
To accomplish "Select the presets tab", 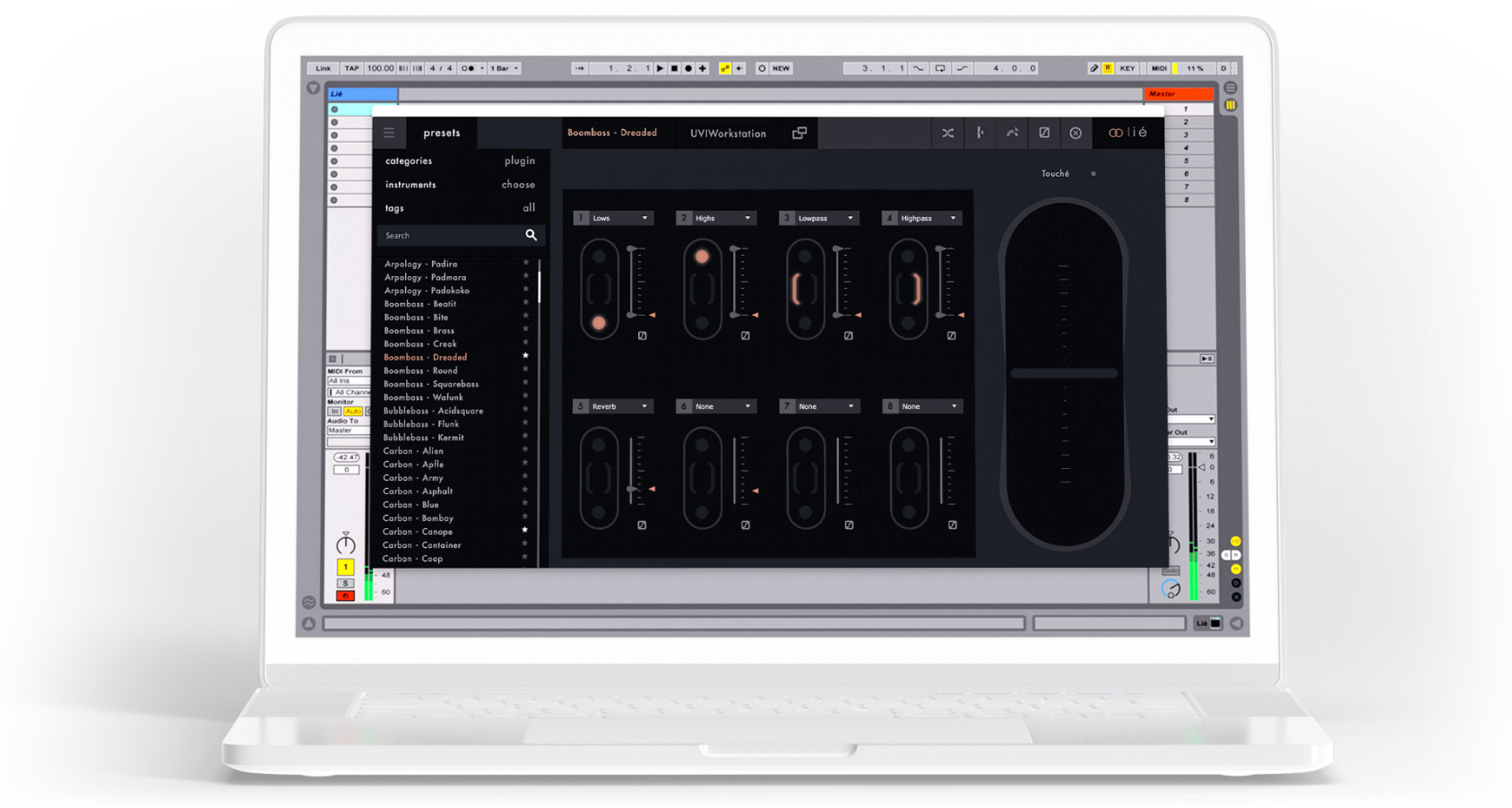I will 441,133.
